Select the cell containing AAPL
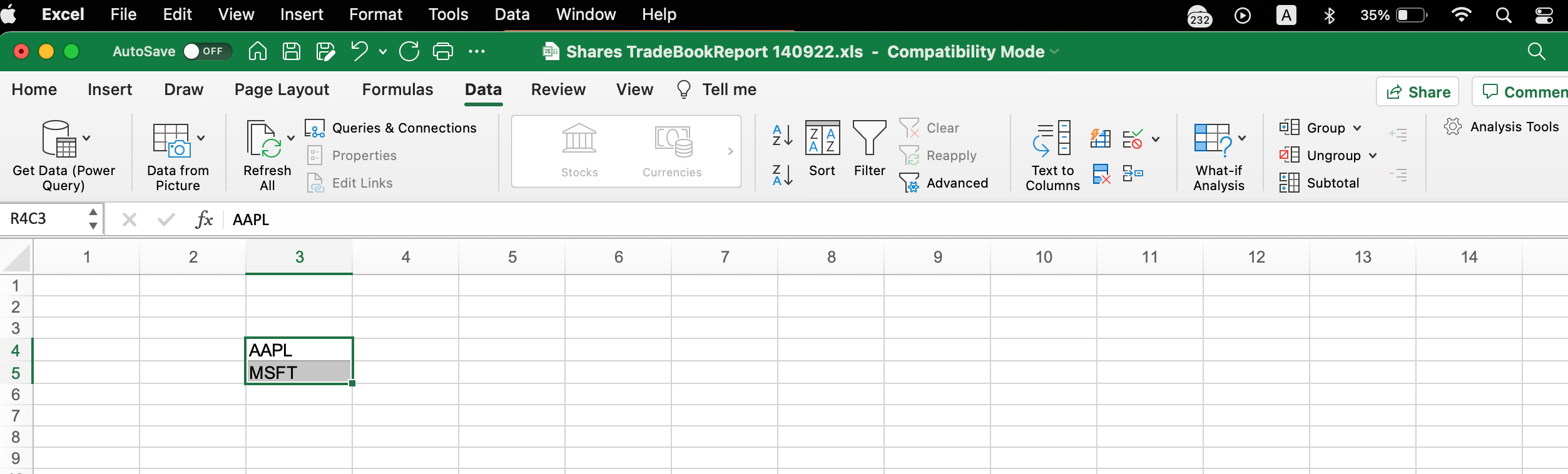Image resolution: width=1568 pixels, height=474 pixels. [x=299, y=350]
